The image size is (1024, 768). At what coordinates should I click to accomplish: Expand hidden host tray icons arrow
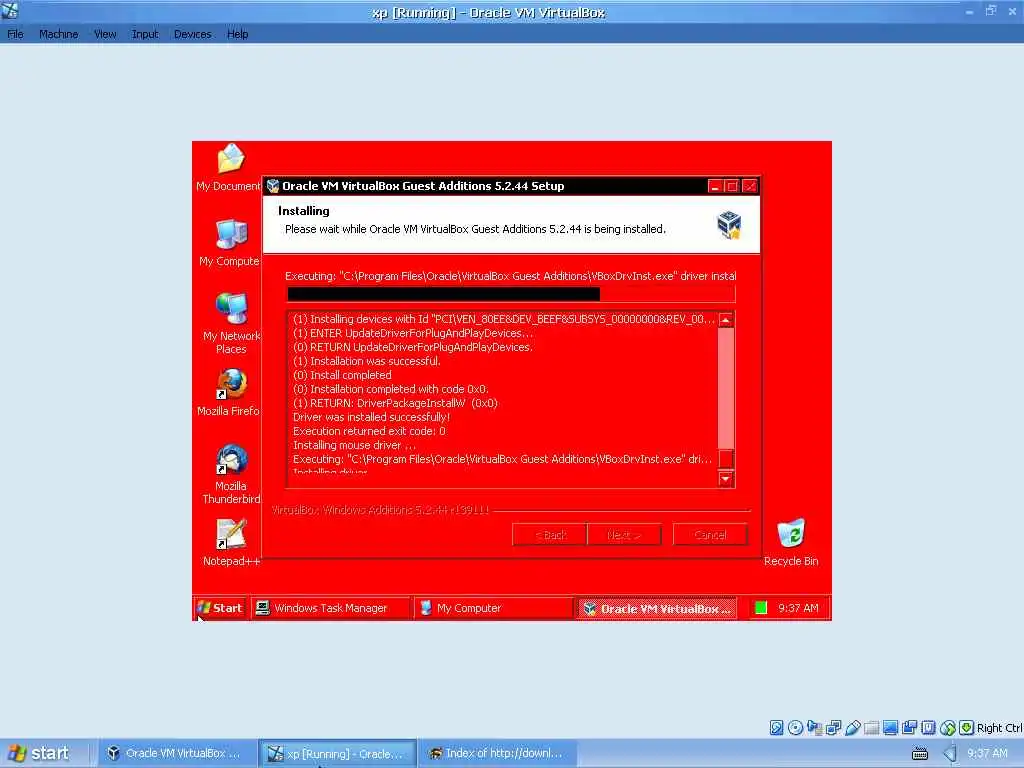click(950, 754)
